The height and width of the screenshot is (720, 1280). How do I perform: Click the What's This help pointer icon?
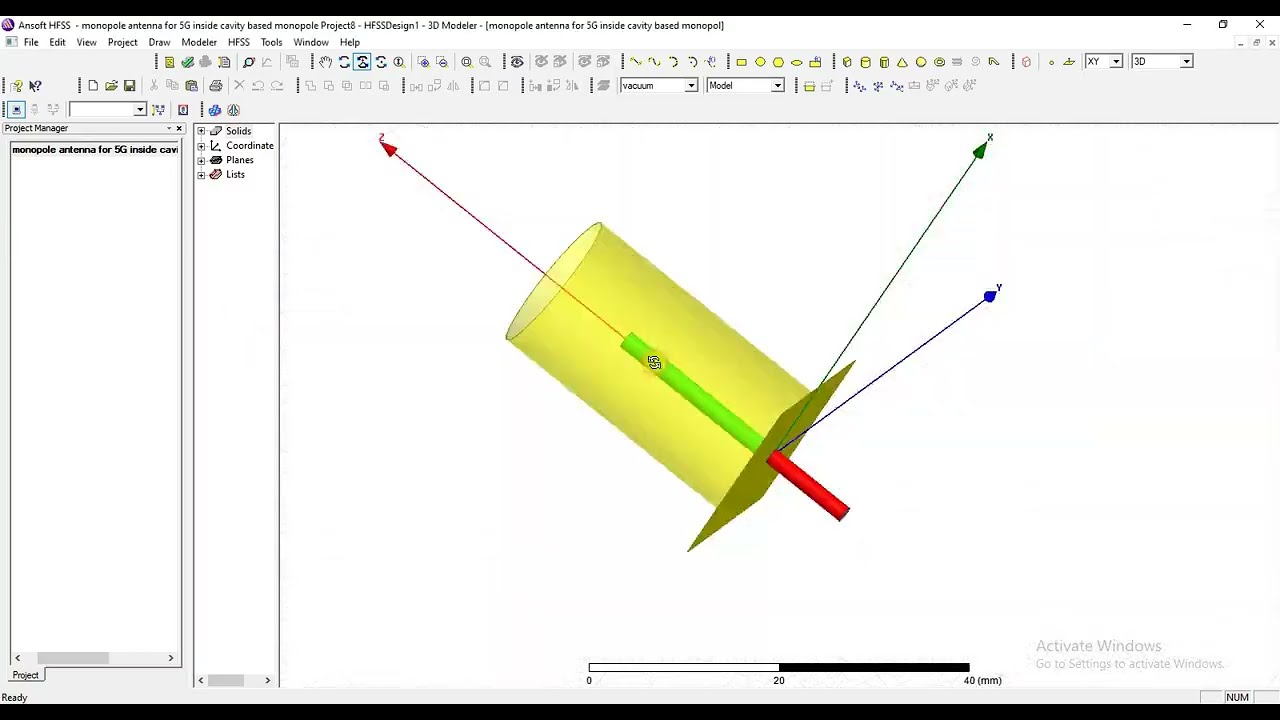35,86
